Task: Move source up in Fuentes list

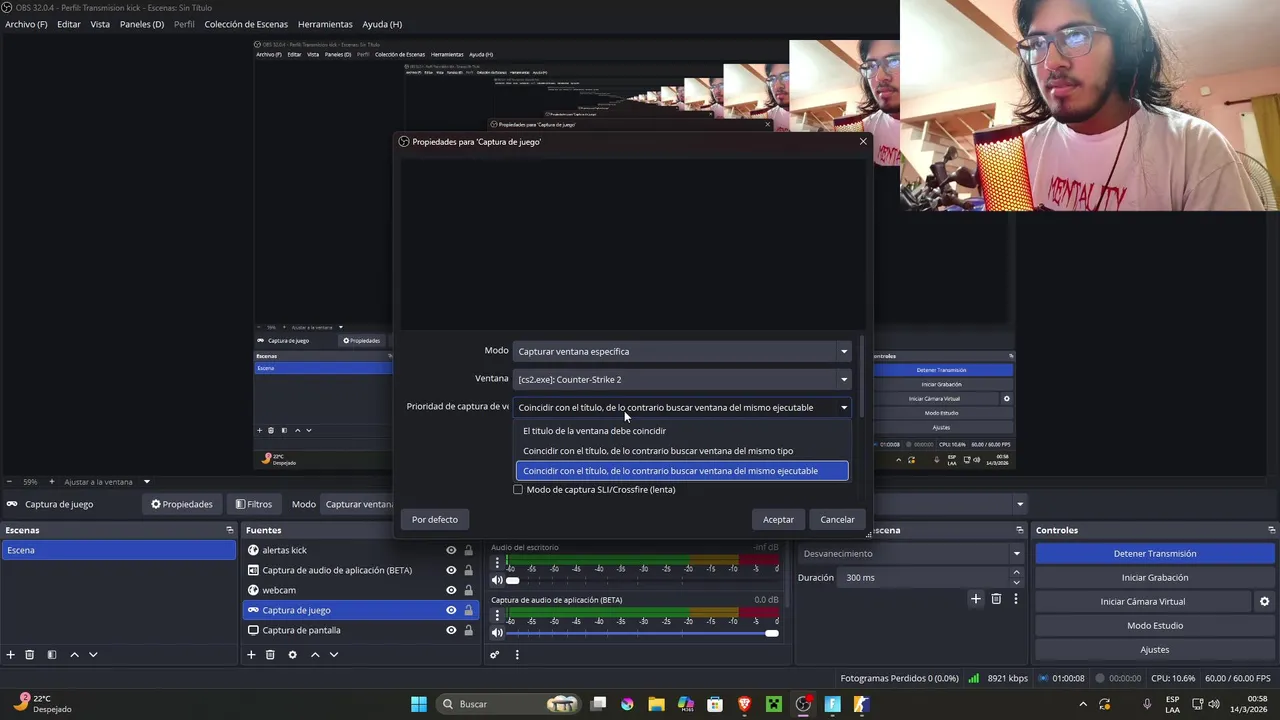Action: tap(315, 655)
